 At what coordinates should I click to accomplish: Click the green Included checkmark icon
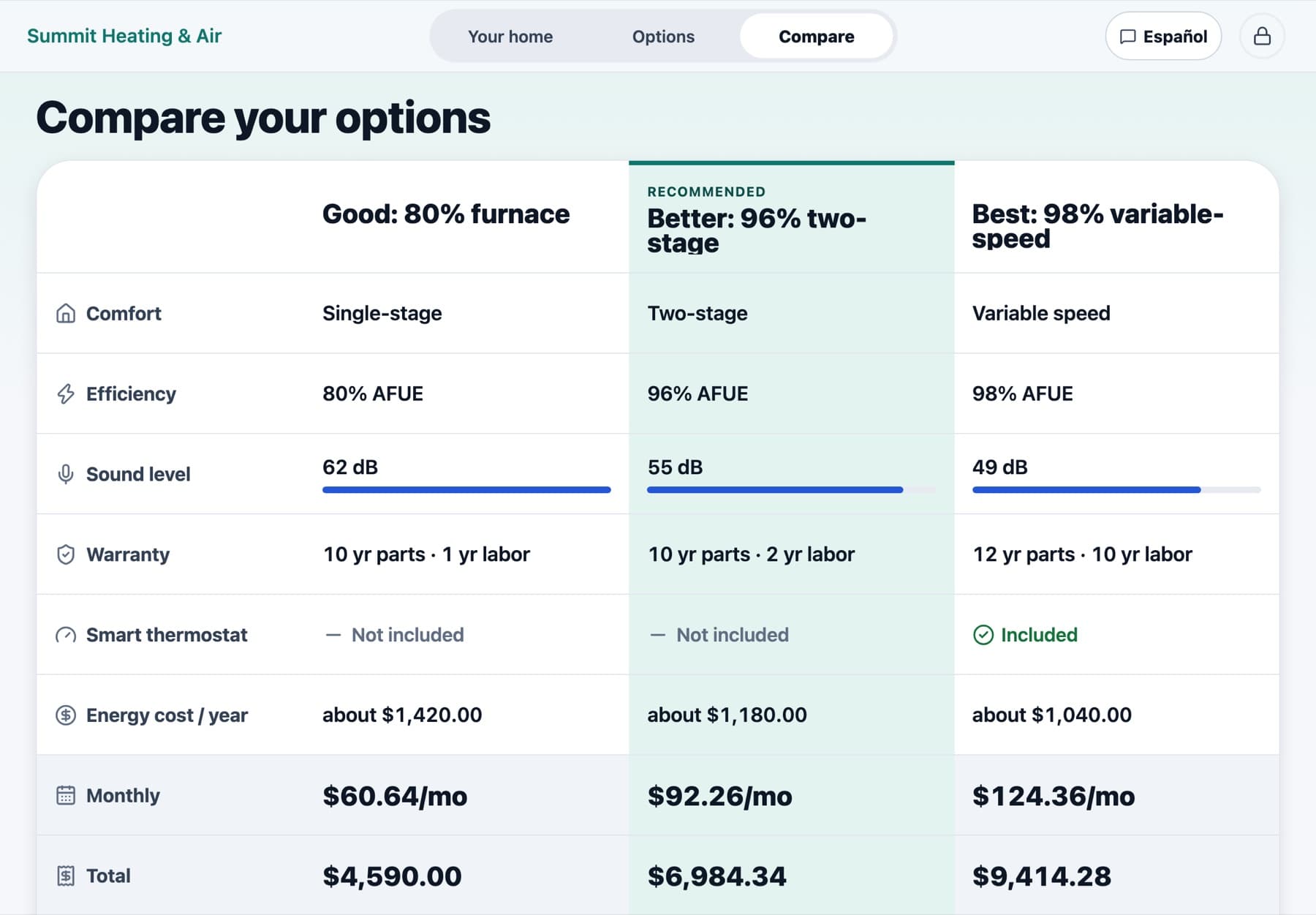[983, 635]
